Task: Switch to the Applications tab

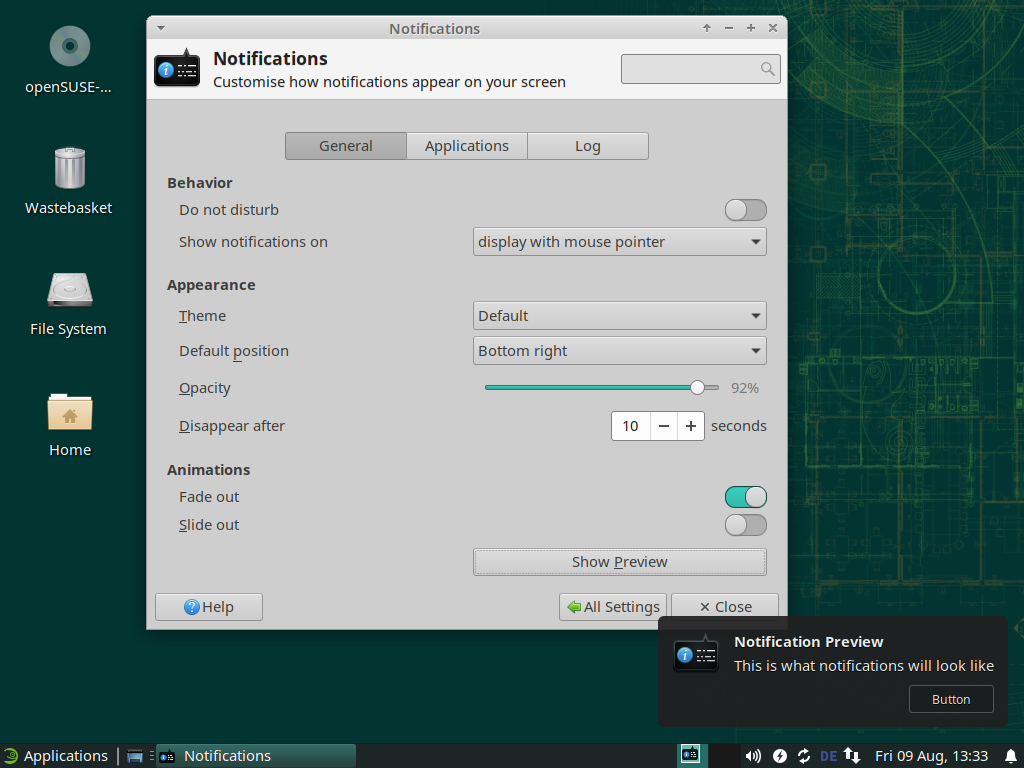Action: pyautogui.click(x=466, y=146)
